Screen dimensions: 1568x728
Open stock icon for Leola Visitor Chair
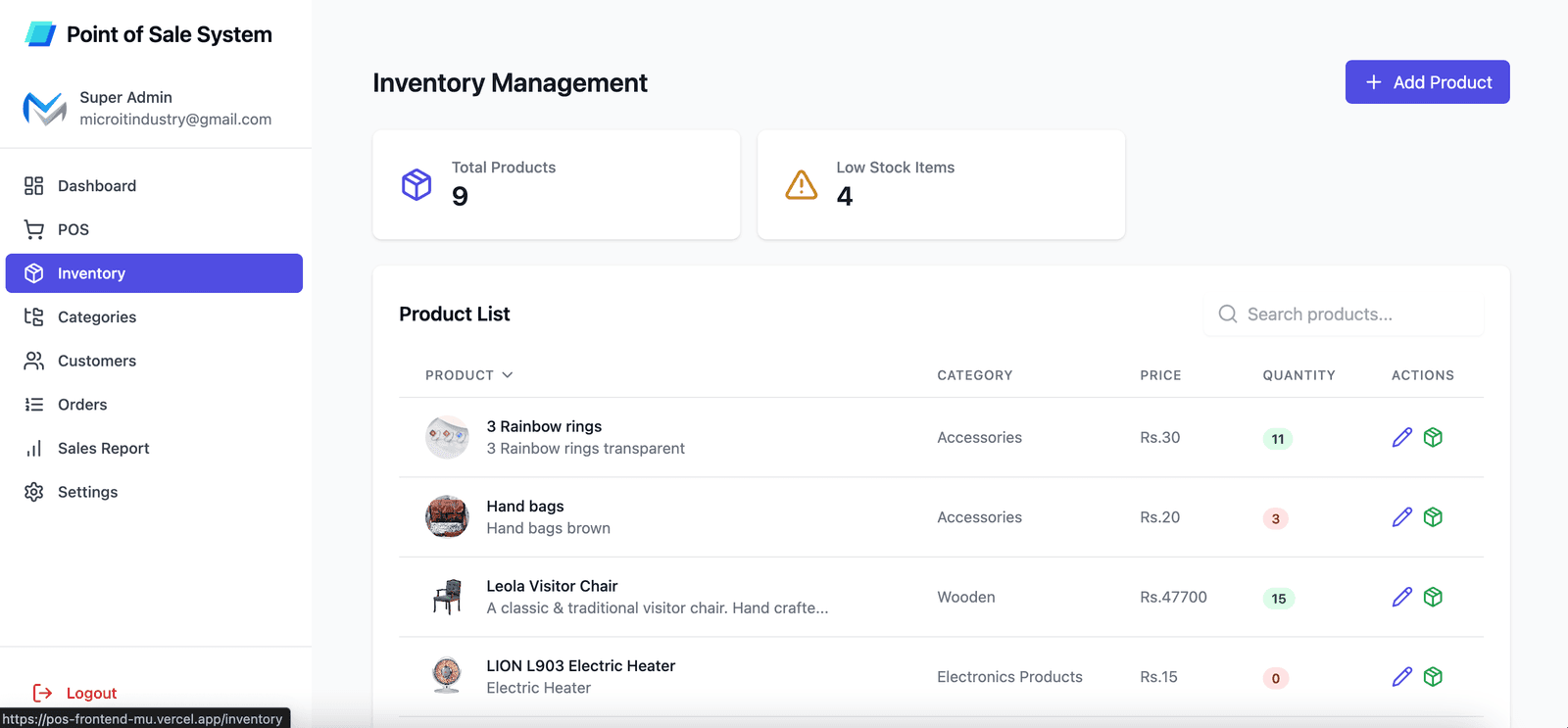(1433, 597)
